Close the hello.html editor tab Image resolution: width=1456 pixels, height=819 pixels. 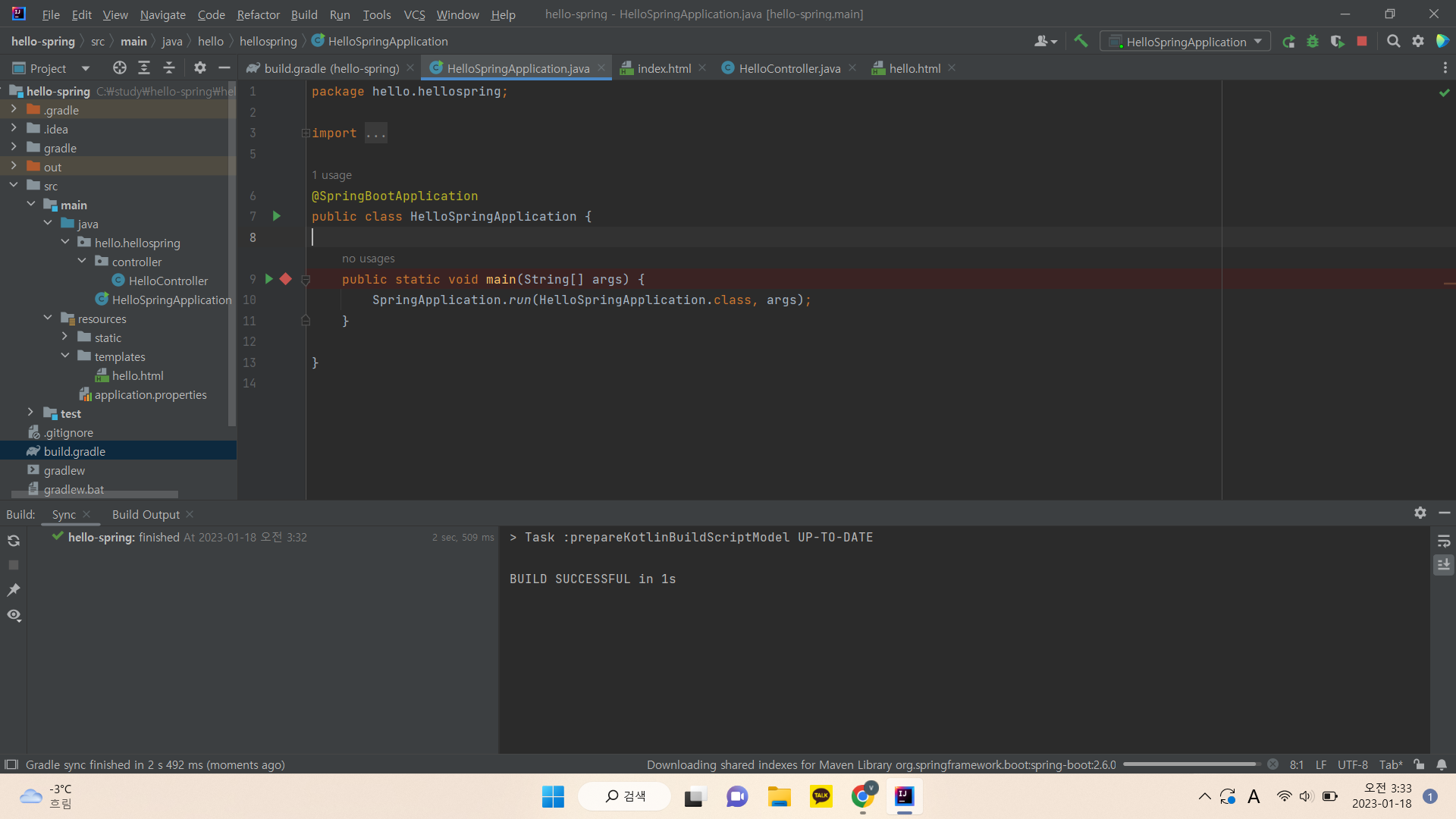pyautogui.click(x=952, y=68)
